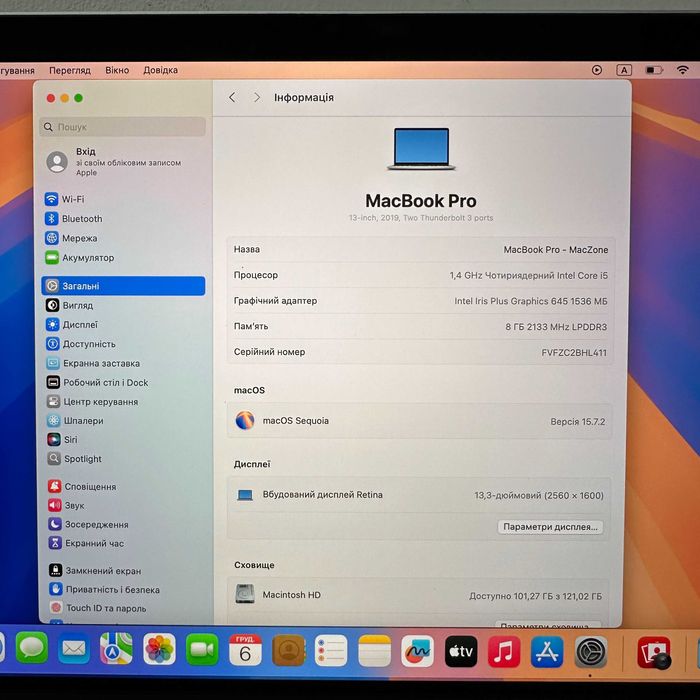The height and width of the screenshot is (700, 700).
Task: Open Photo Booth from the Dock
Action: 654,653
